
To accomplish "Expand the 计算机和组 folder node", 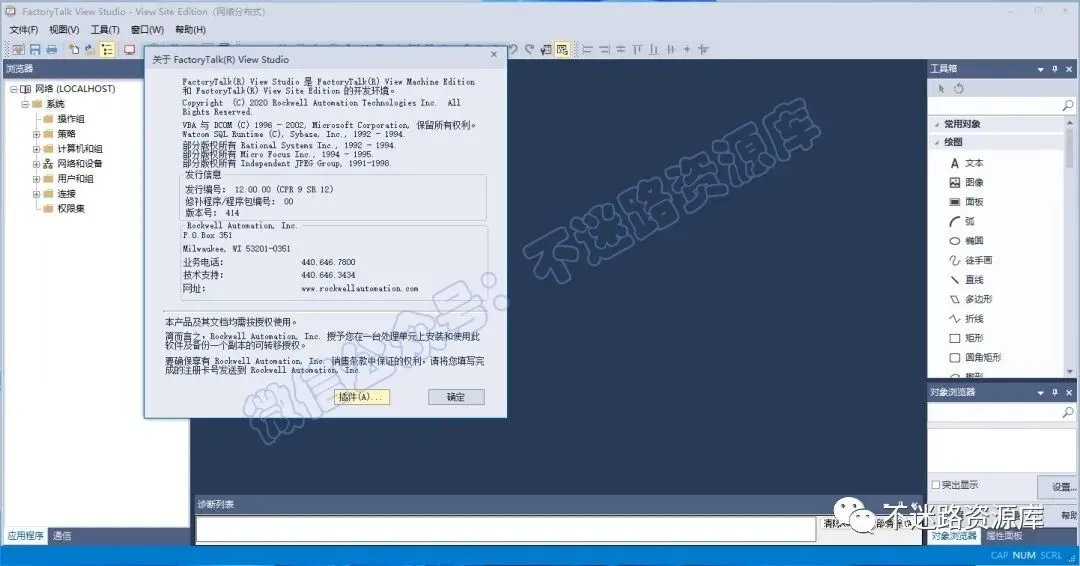I will 36,149.
